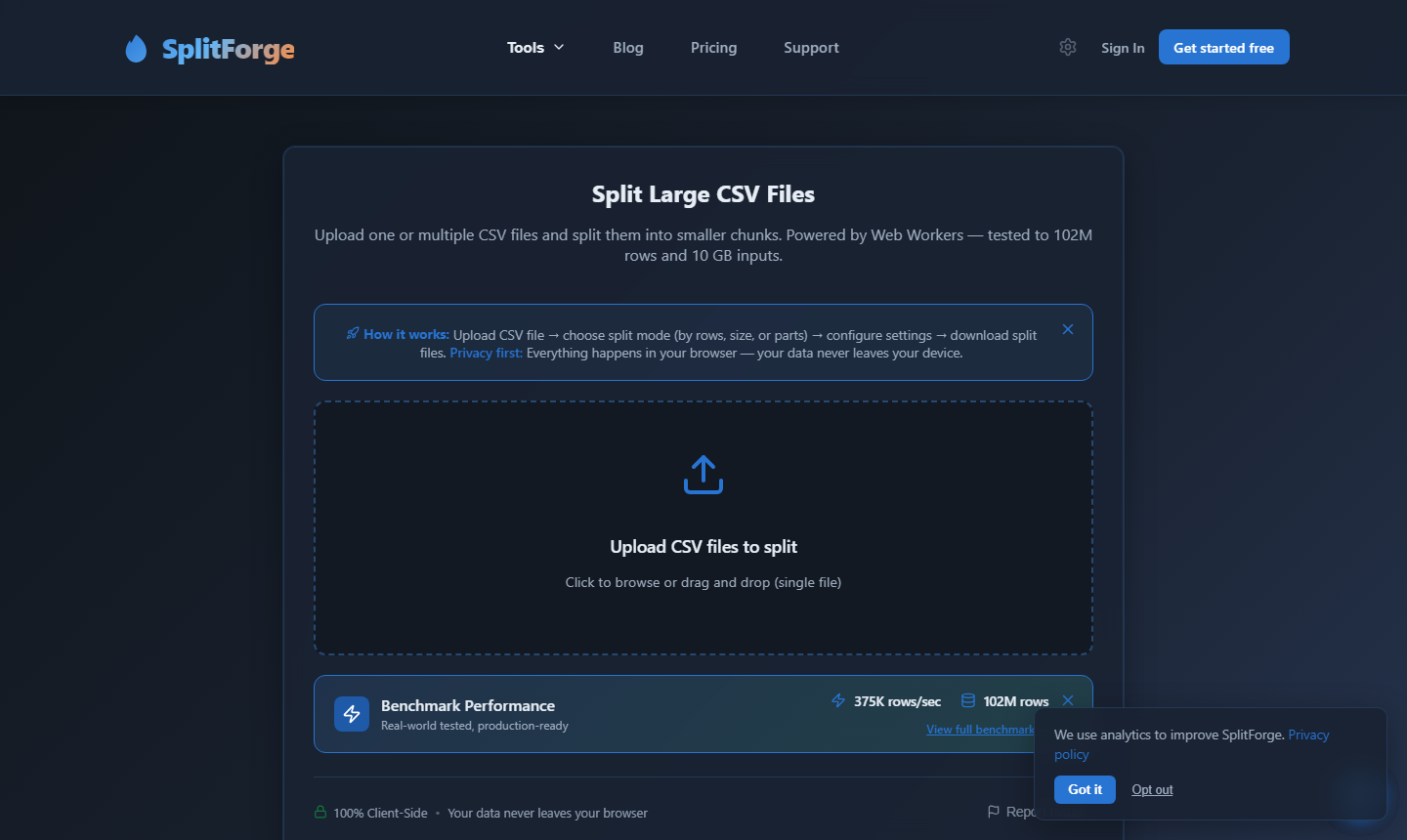1407x840 pixels.
Task: Click the SplitForge brand name
Action: point(229,49)
